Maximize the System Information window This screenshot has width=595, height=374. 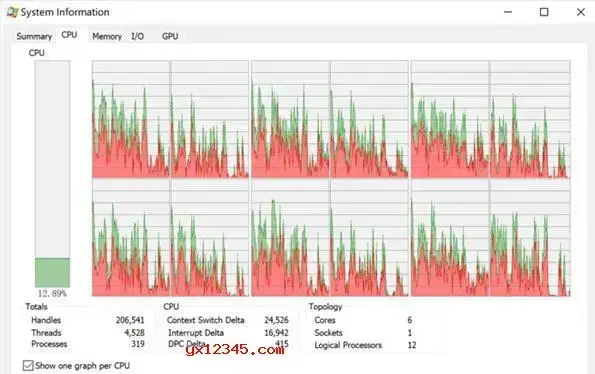coord(544,12)
